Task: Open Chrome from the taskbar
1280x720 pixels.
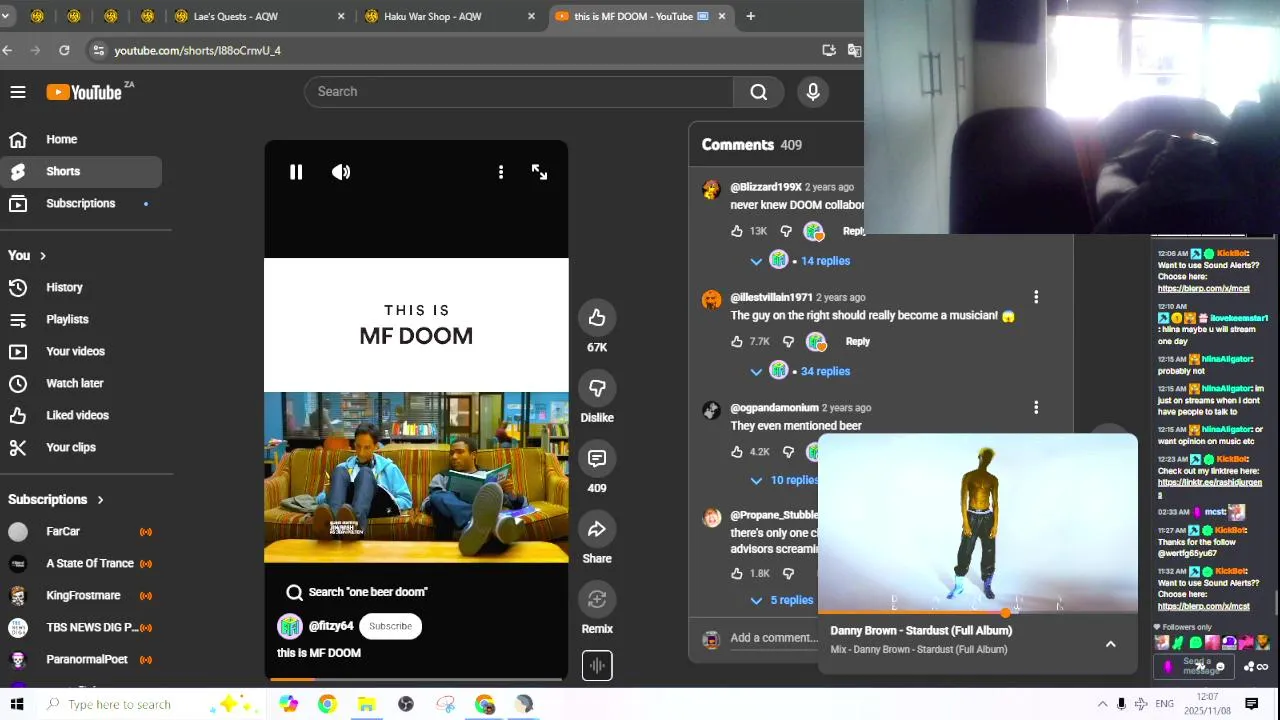Action: [327, 704]
